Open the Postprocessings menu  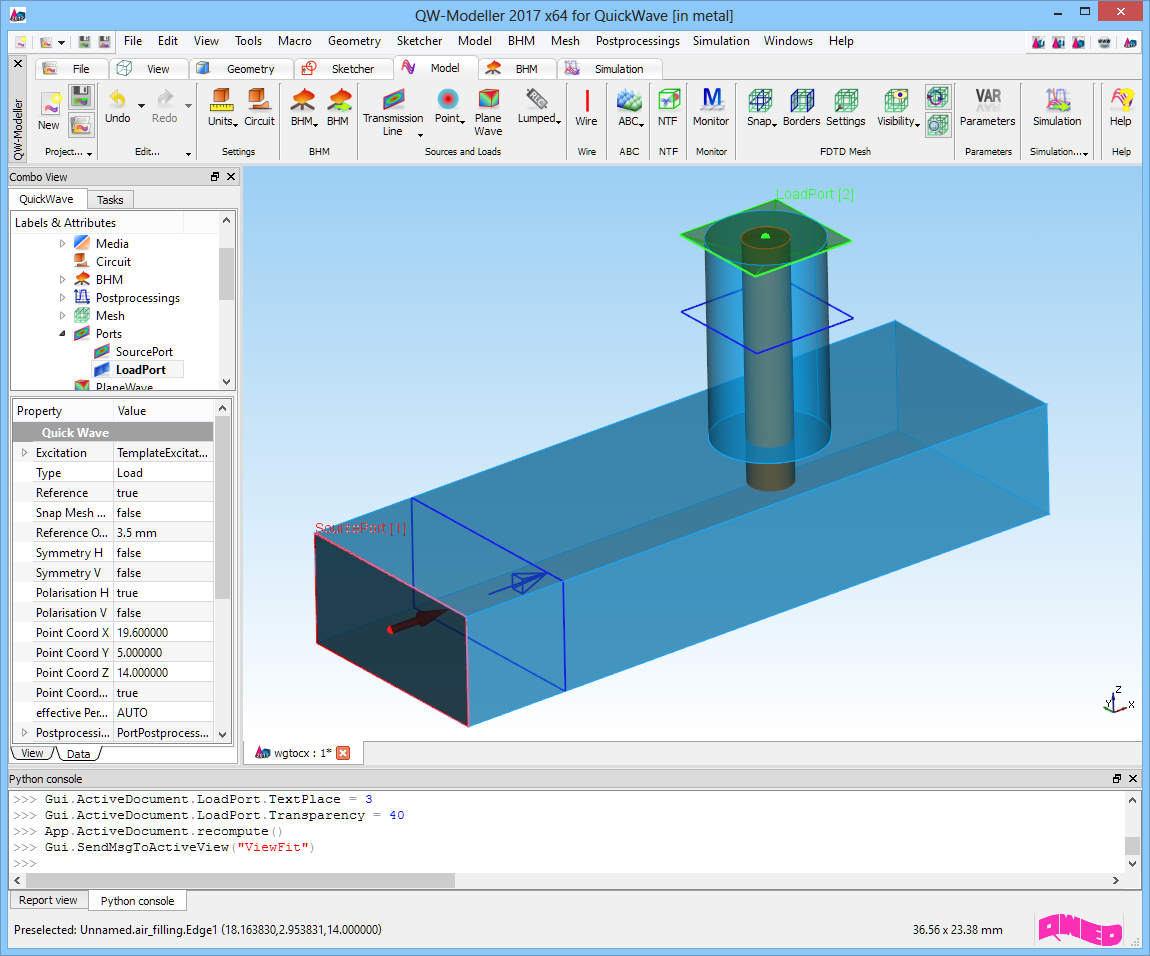(637, 41)
